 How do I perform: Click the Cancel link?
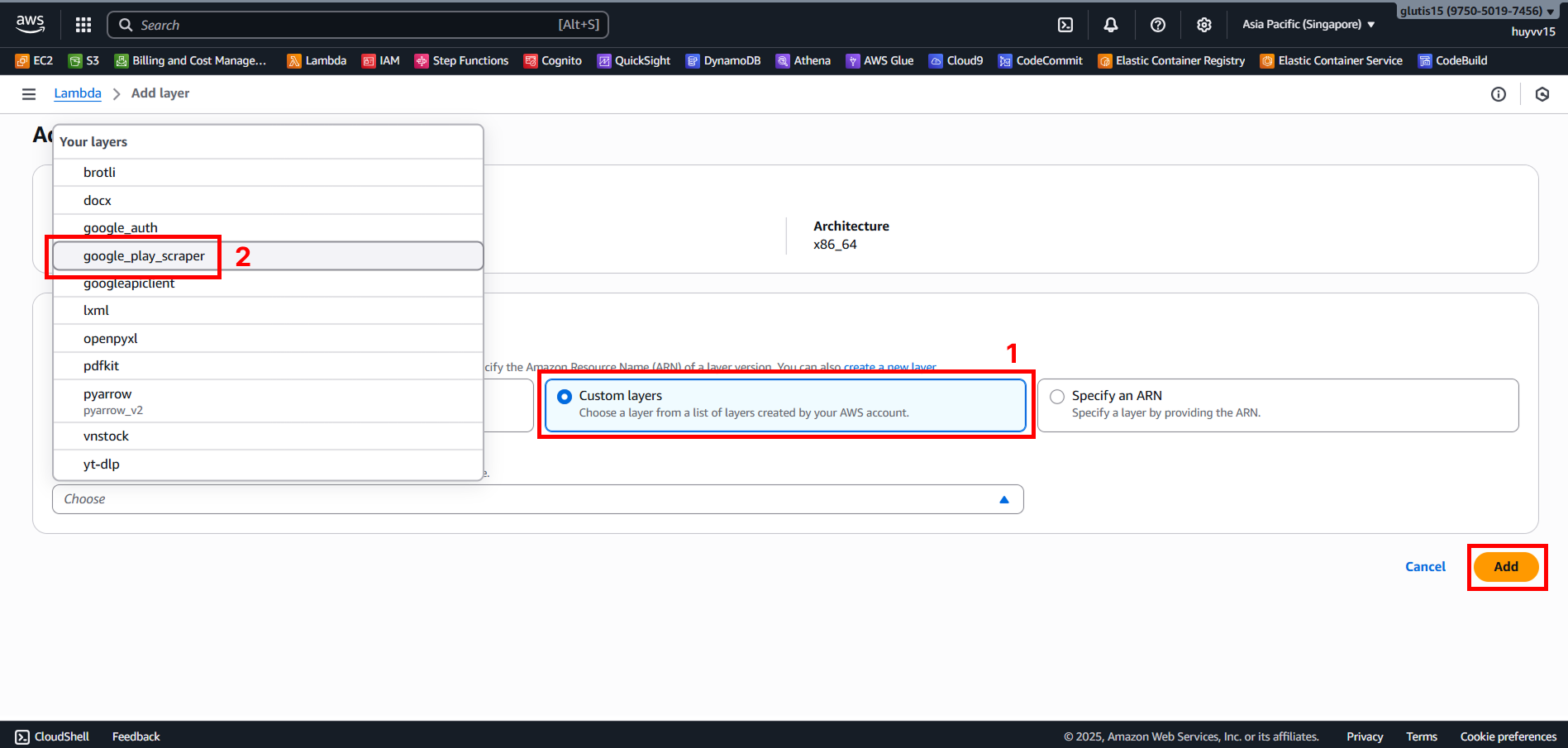coord(1425,567)
